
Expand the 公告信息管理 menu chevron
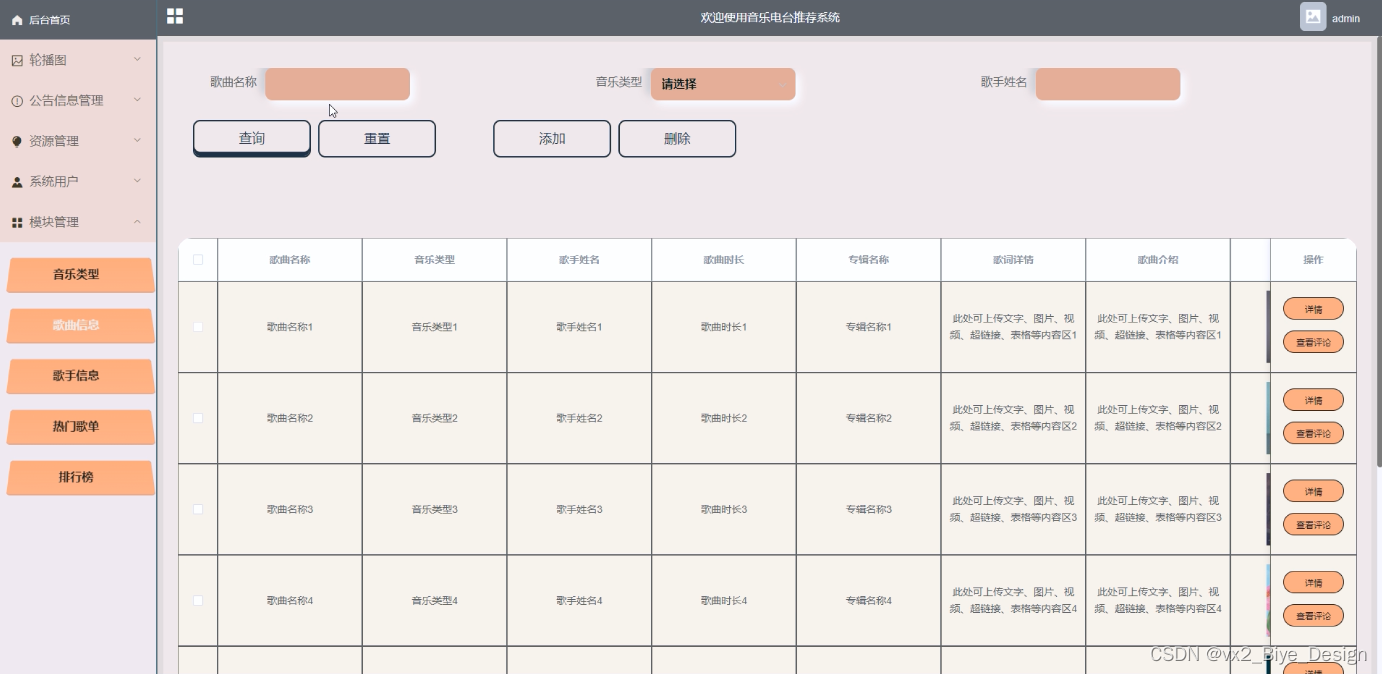[x=137, y=100]
